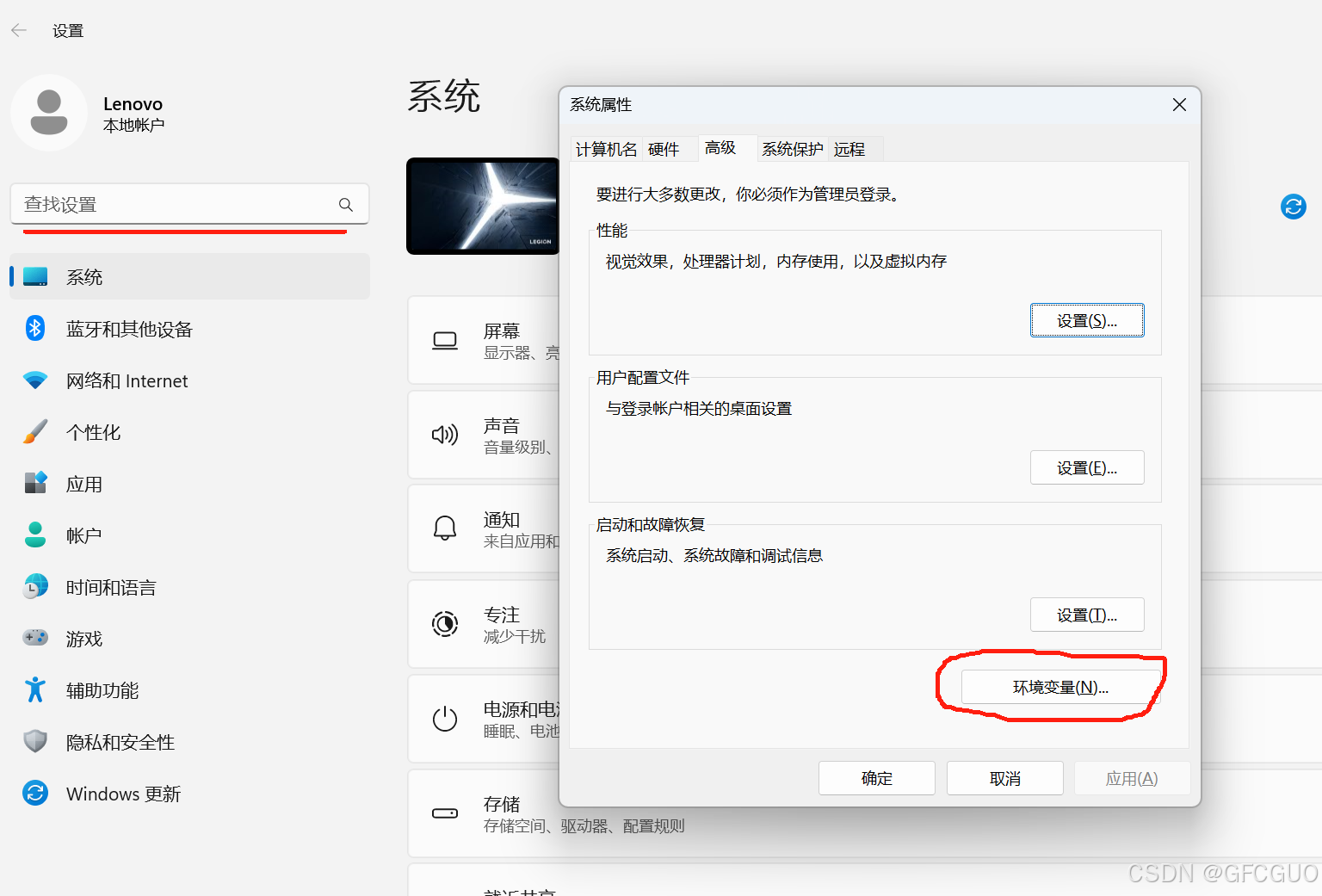1322x896 pixels.
Task: Open the 存储 settings title text
Action: pyautogui.click(x=502, y=804)
